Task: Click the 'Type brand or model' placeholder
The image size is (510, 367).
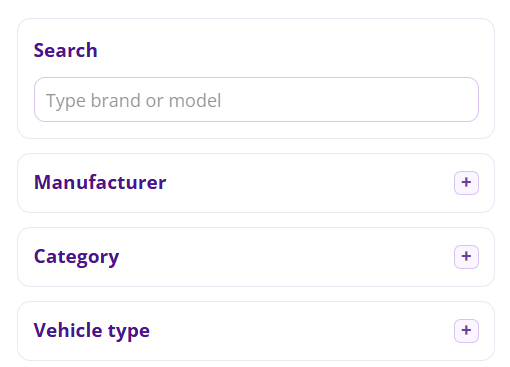Action: [133, 101]
